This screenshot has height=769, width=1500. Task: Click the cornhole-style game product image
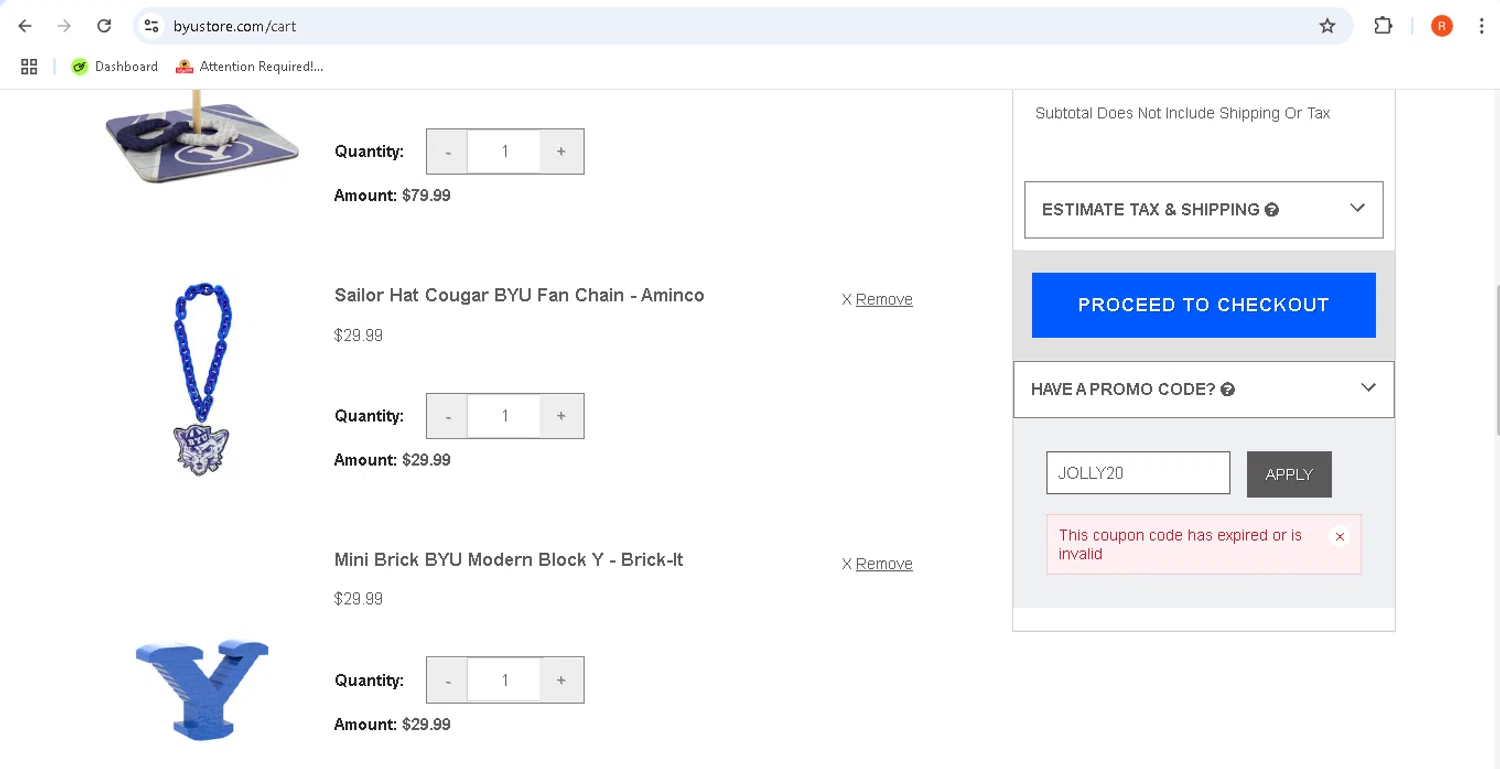click(202, 135)
